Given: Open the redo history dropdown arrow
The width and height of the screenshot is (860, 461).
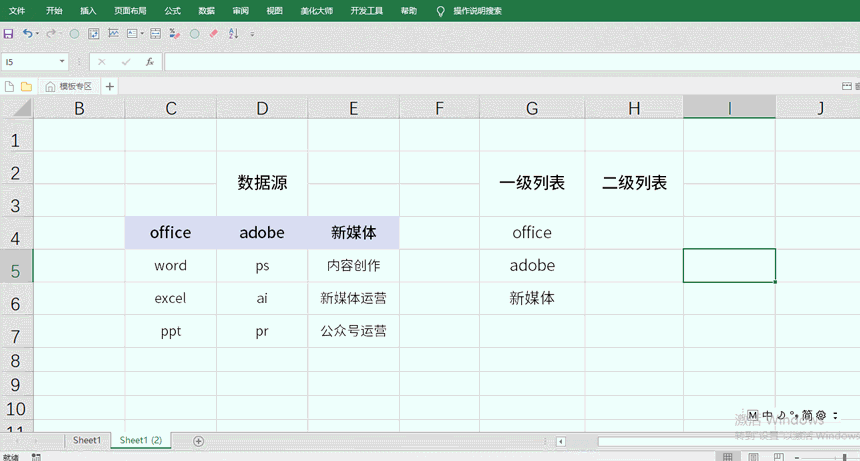Looking at the screenshot, I should tap(60, 34).
